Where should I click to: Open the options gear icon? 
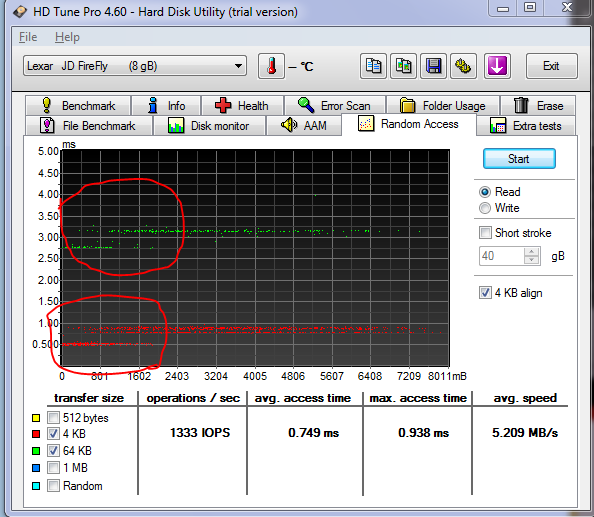463,66
